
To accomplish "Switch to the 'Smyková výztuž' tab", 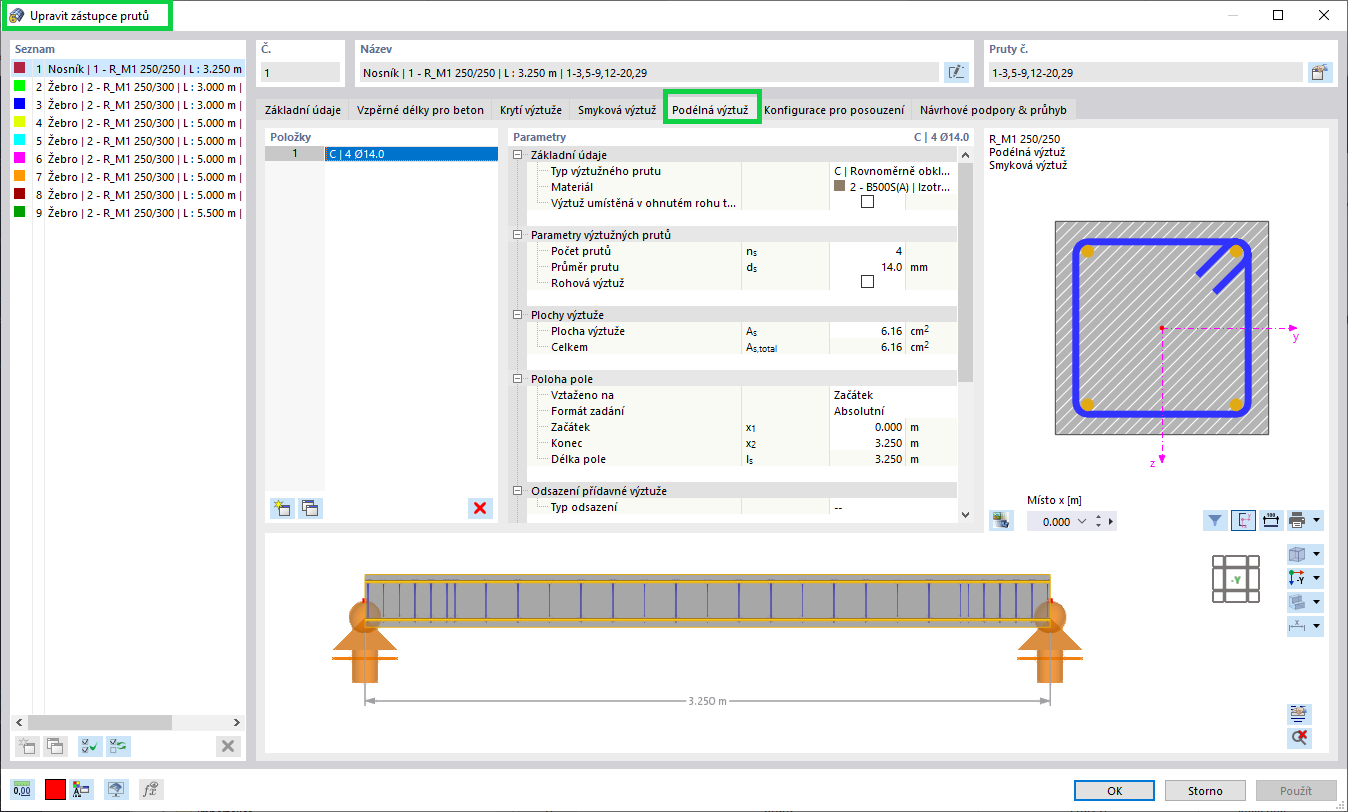I will click(617, 110).
